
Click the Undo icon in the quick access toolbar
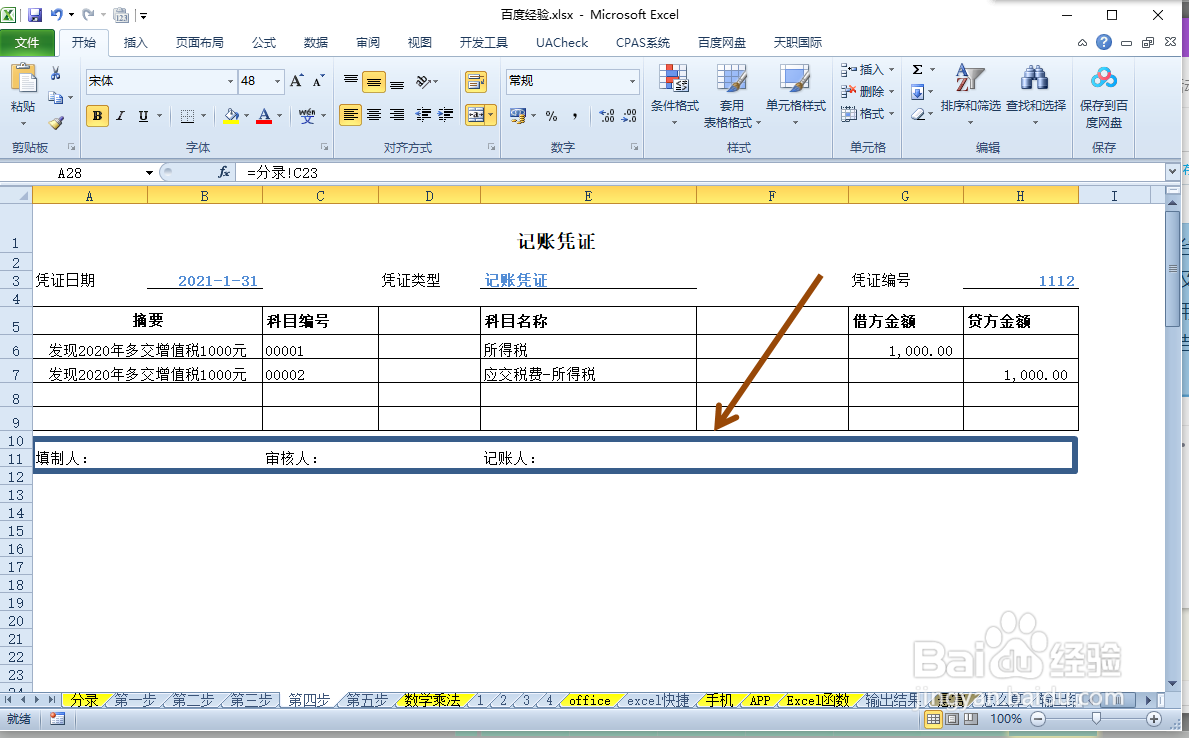pyautogui.click(x=57, y=14)
